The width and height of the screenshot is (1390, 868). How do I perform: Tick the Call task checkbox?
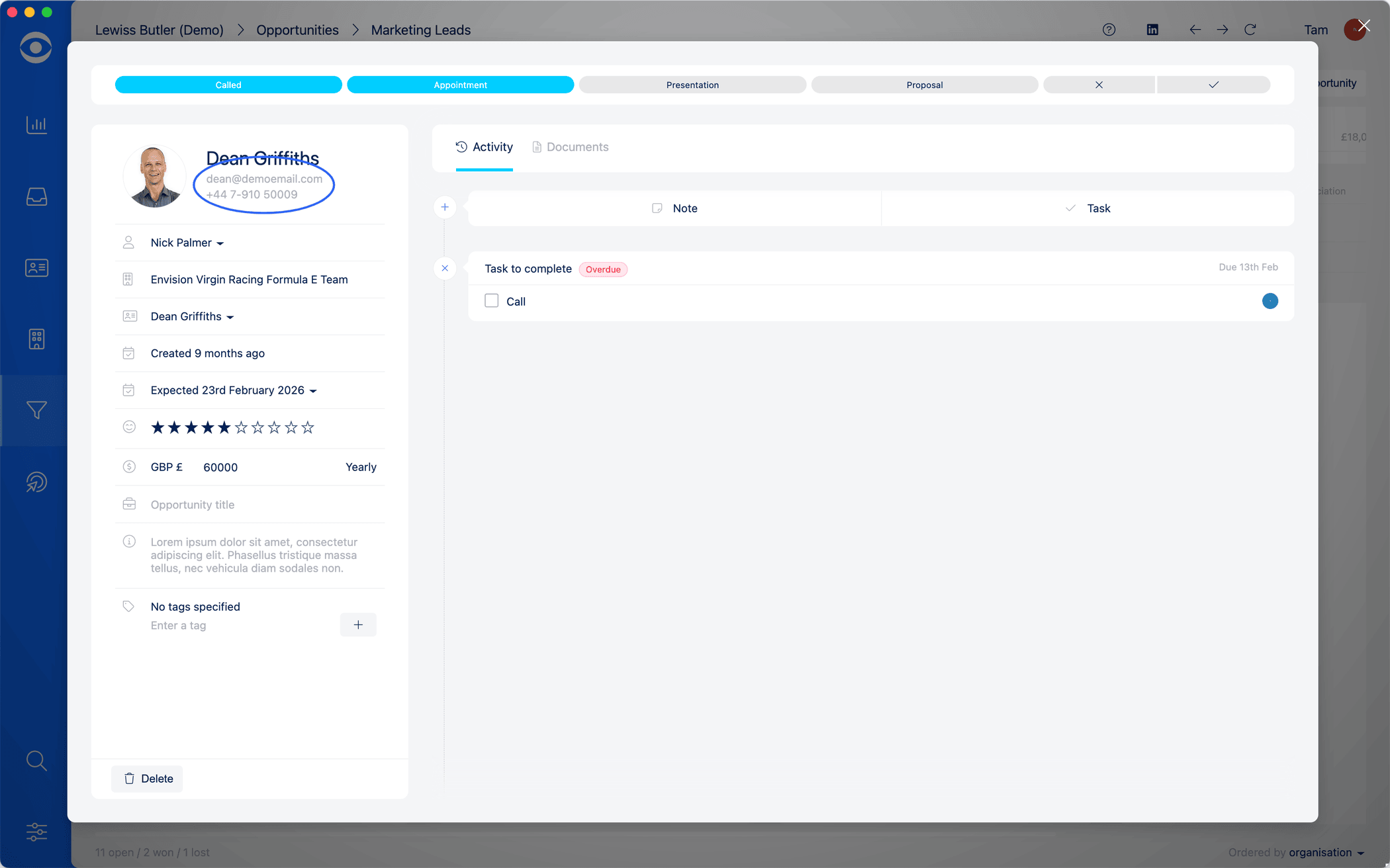pyautogui.click(x=491, y=301)
